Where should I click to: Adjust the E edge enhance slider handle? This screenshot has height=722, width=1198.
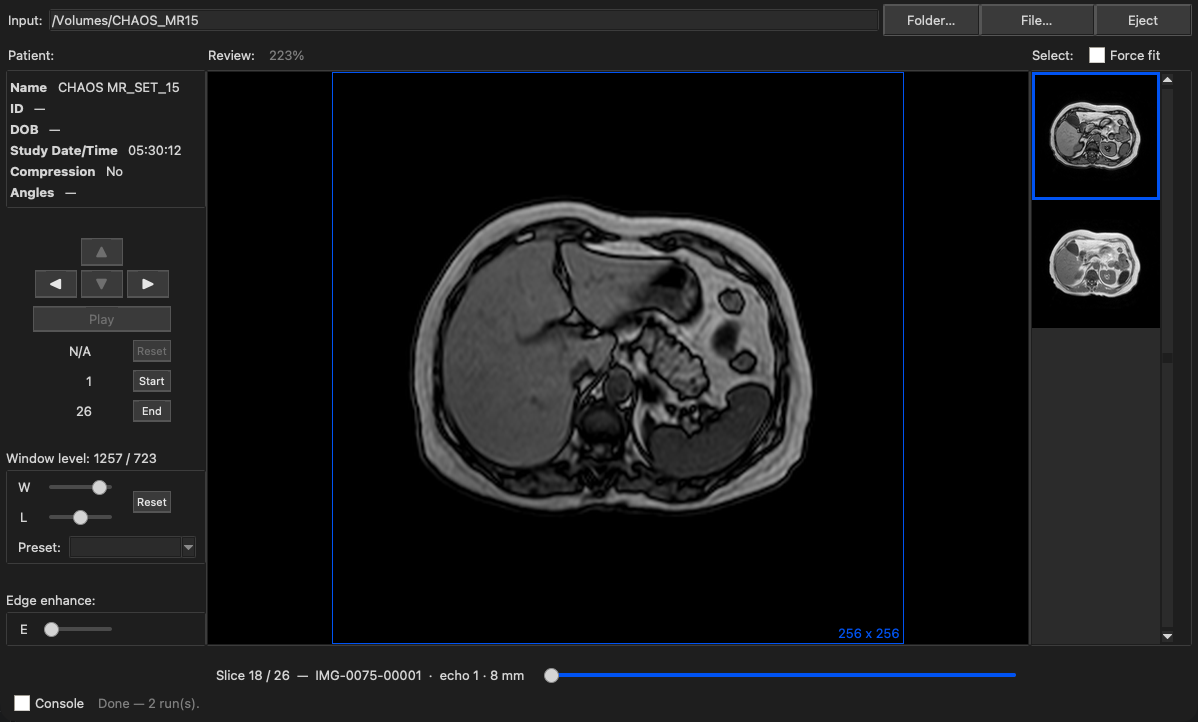(51, 630)
